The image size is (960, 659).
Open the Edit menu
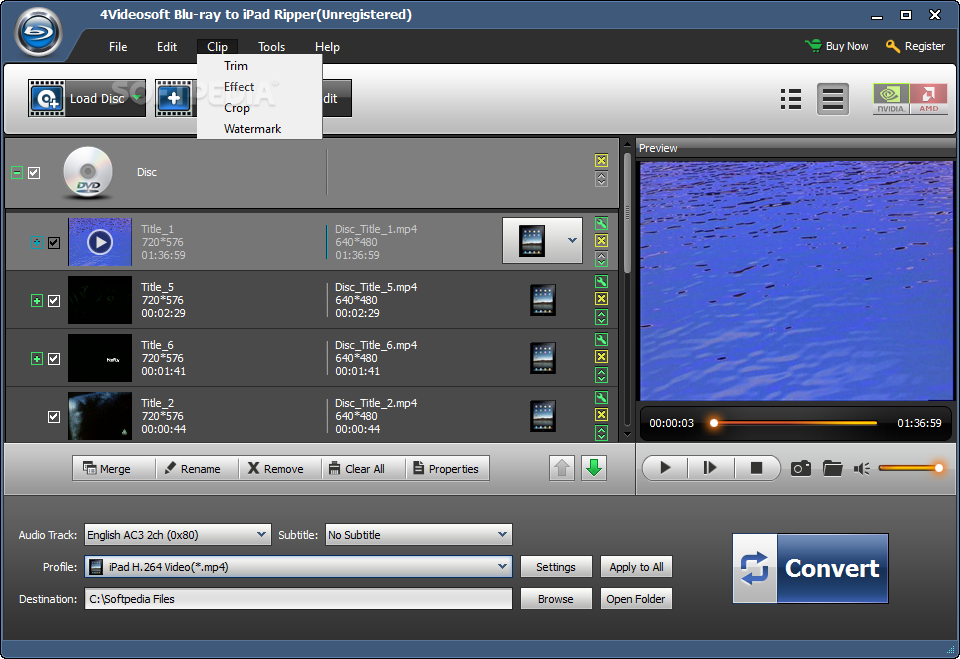(x=167, y=47)
